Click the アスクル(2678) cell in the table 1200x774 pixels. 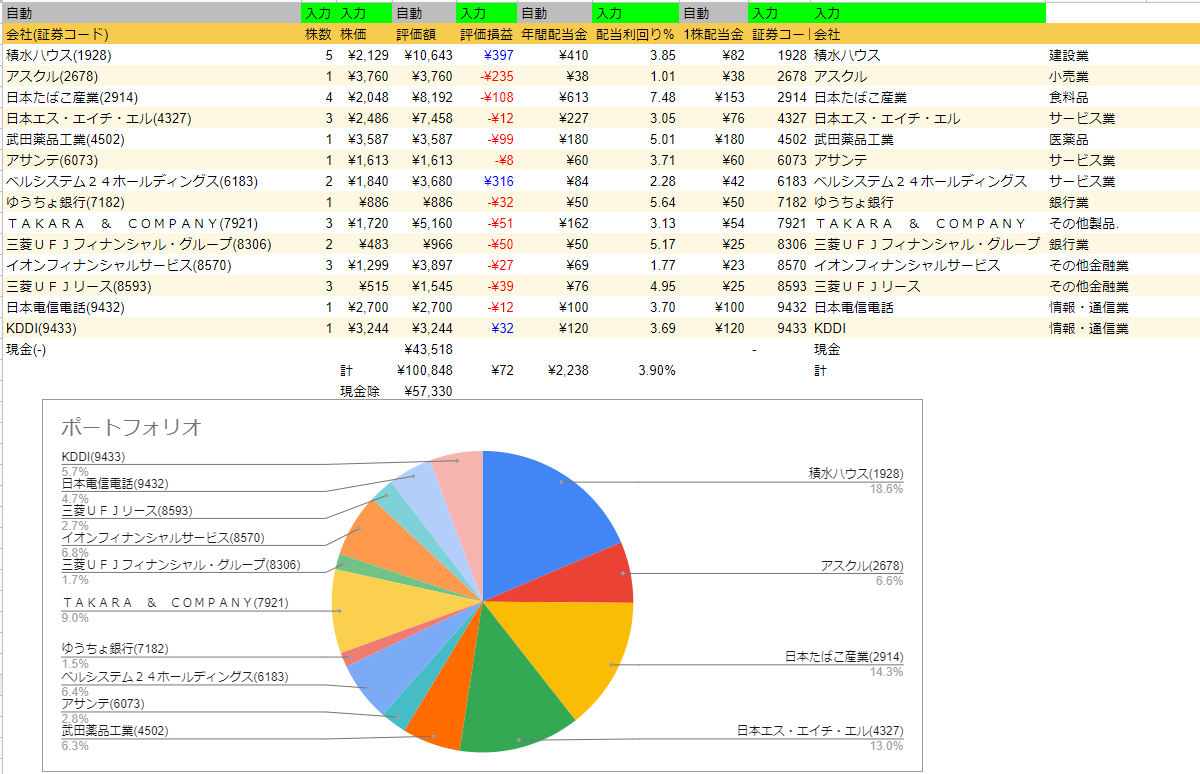click(x=151, y=76)
